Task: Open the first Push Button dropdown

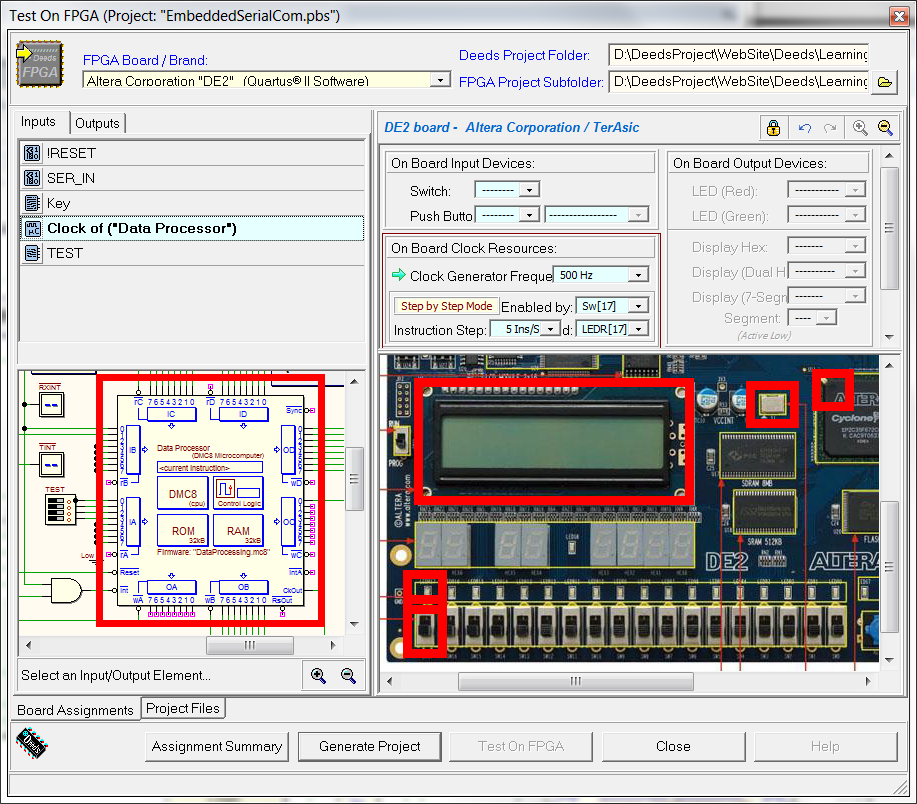Action: (x=529, y=215)
